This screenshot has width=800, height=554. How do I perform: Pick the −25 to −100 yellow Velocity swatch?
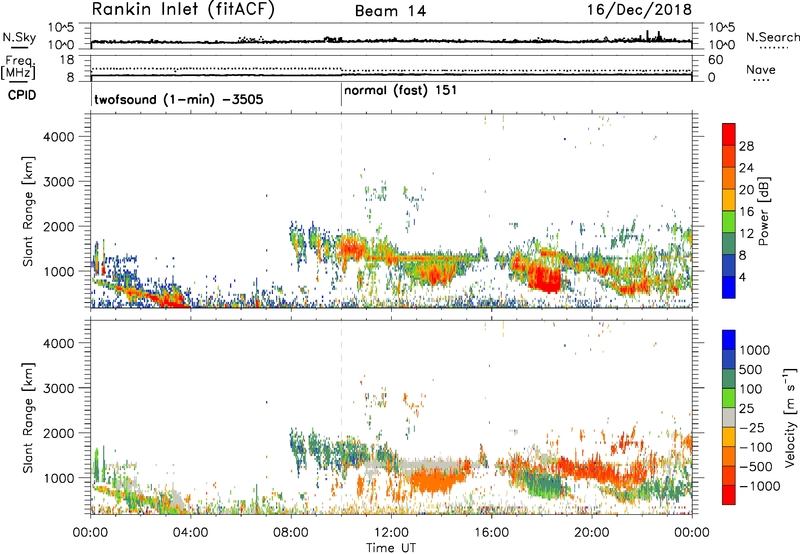(x=729, y=437)
